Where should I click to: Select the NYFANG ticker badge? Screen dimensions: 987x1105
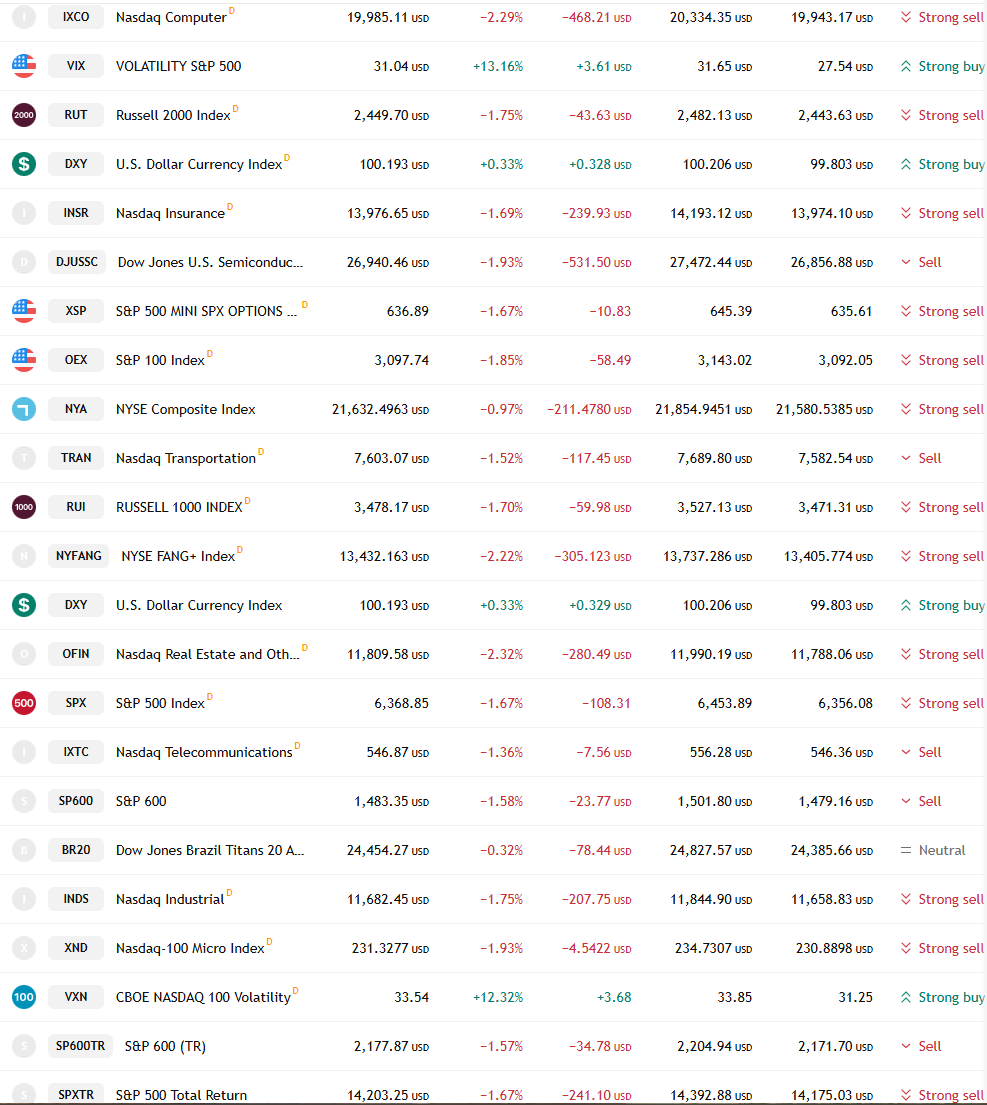[x=79, y=556]
